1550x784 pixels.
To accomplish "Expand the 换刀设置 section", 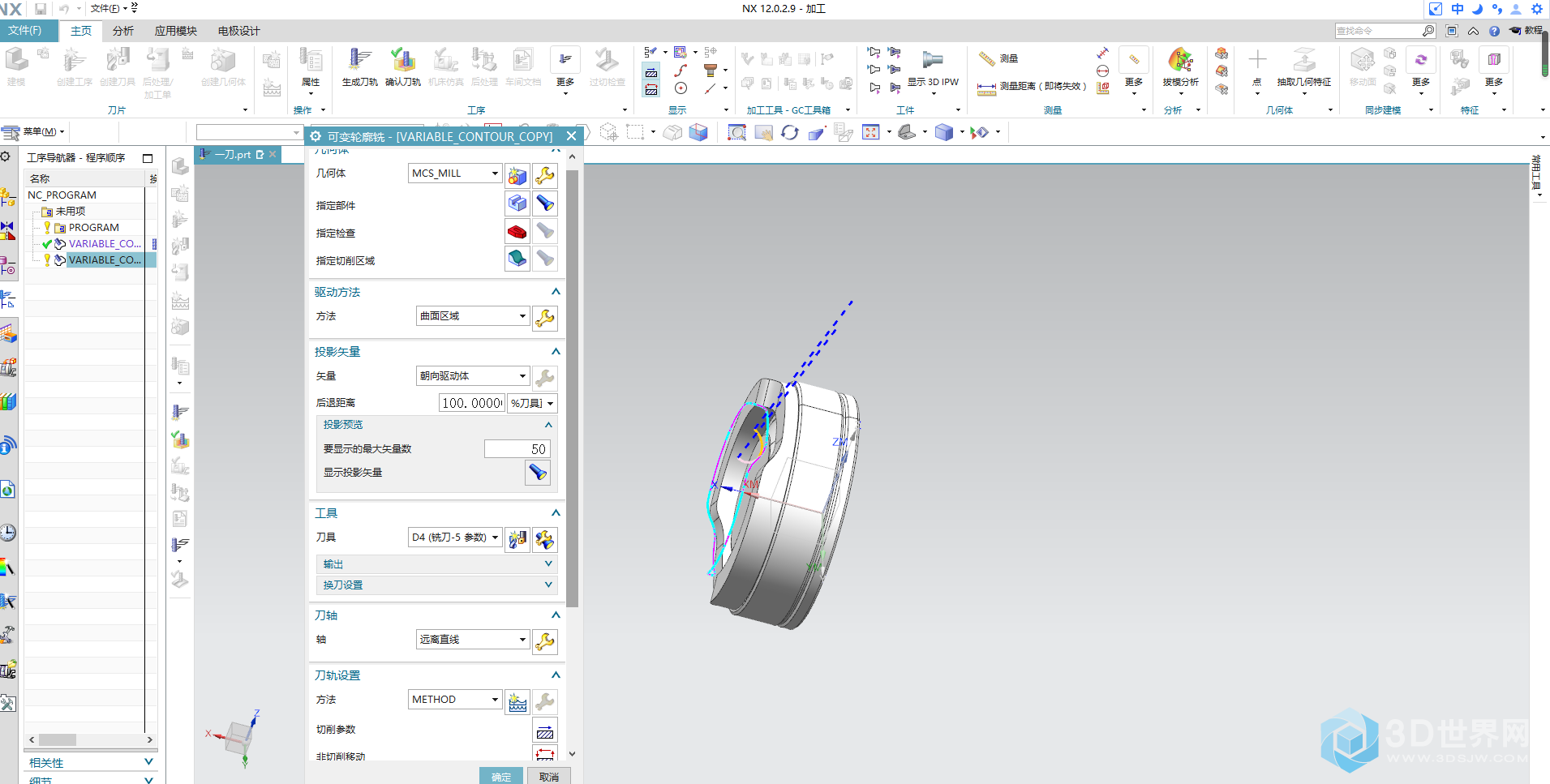I will pyautogui.click(x=548, y=585).
